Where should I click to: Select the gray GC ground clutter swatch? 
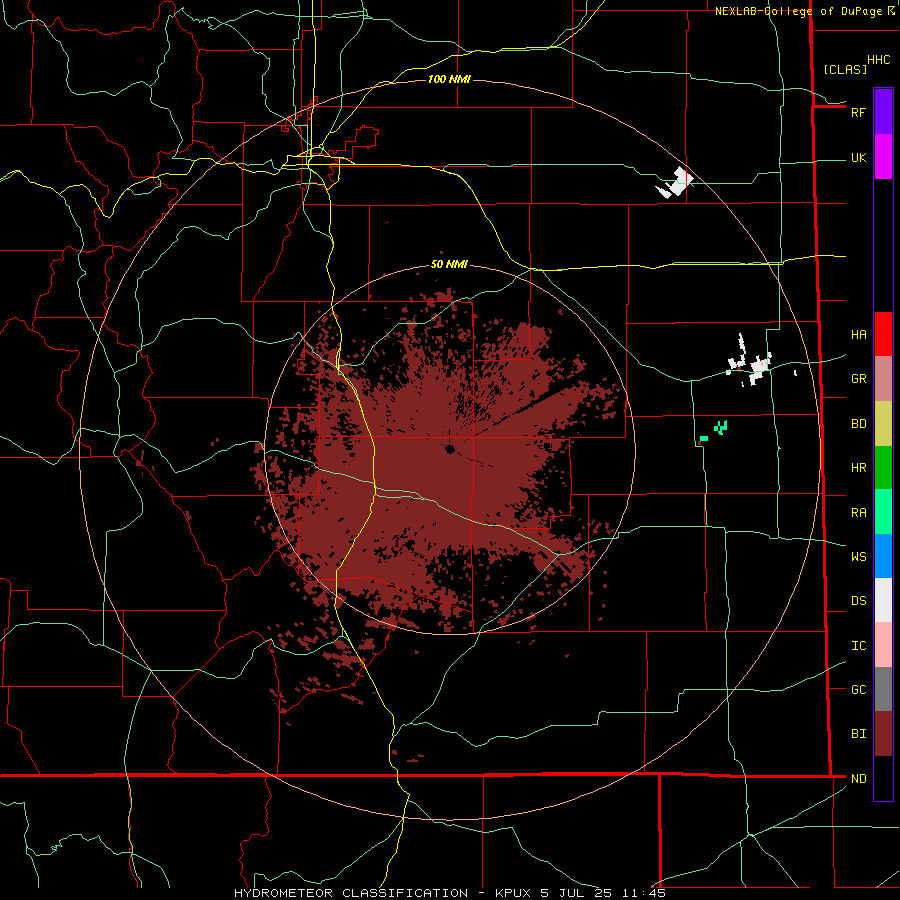pos(883,689)
